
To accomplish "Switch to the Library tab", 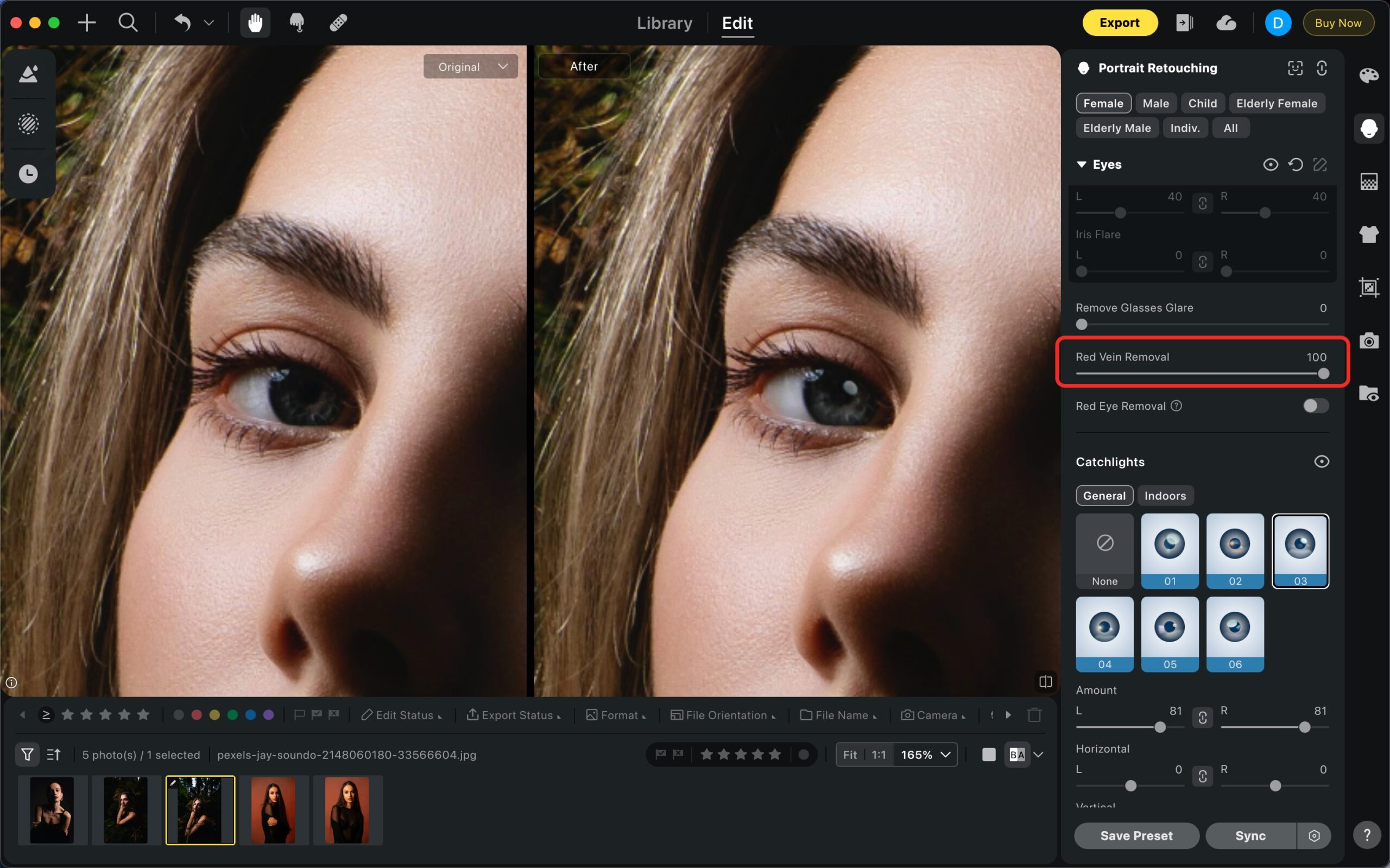I will coord(664,23).
